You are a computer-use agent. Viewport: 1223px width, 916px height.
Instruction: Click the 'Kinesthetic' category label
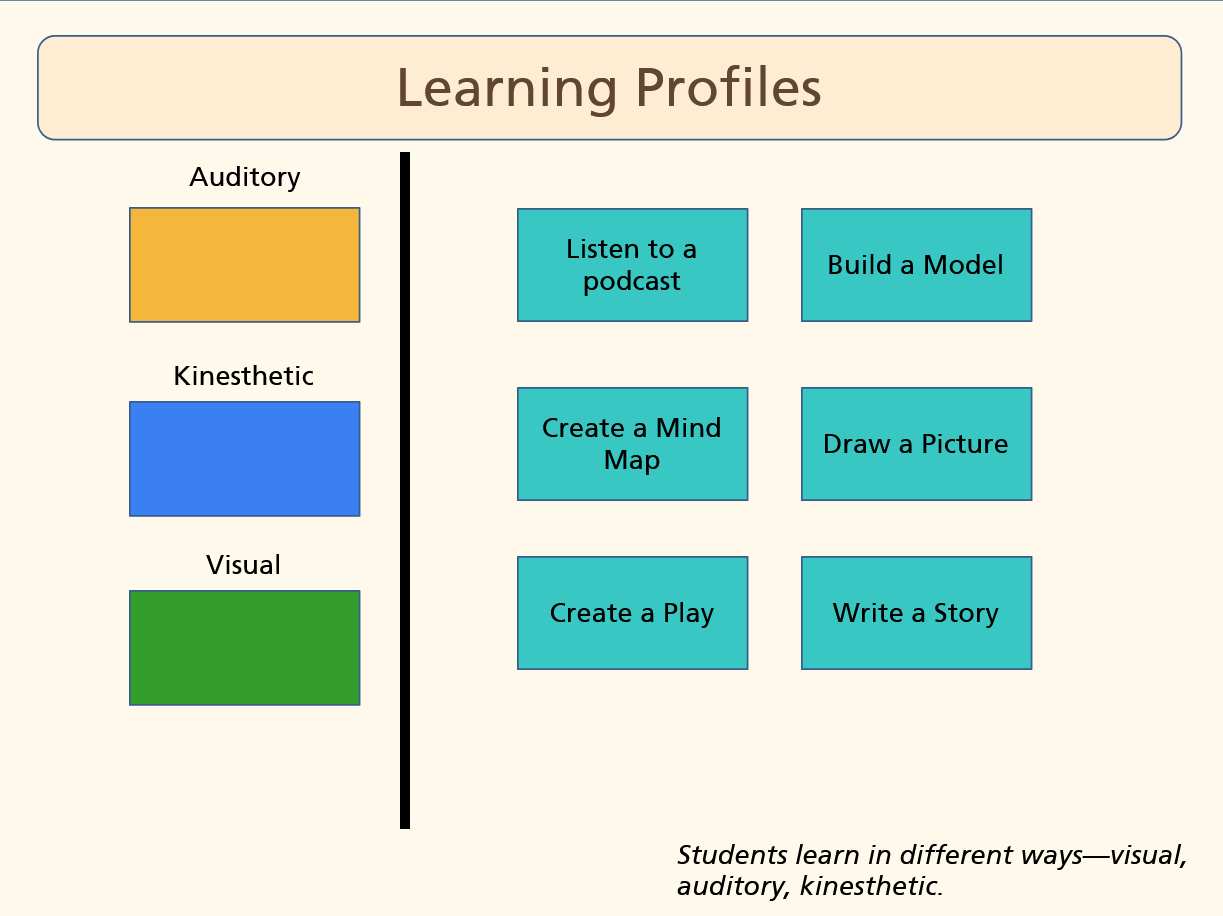(x=244, y=376)
